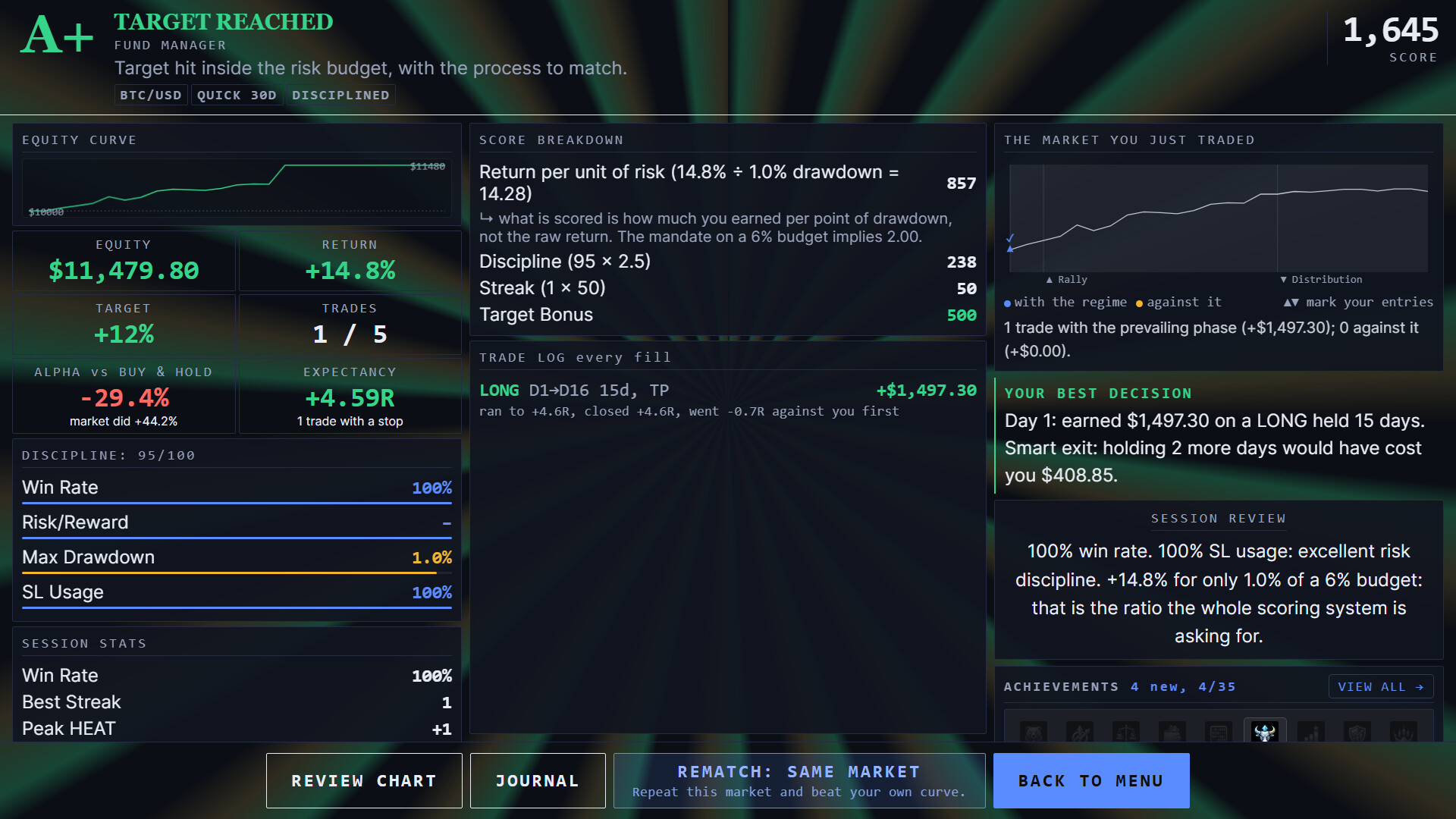Click the Return +14.8% card
The height and width of the screenshot is (819, 1456).
(x=350, y=260)
